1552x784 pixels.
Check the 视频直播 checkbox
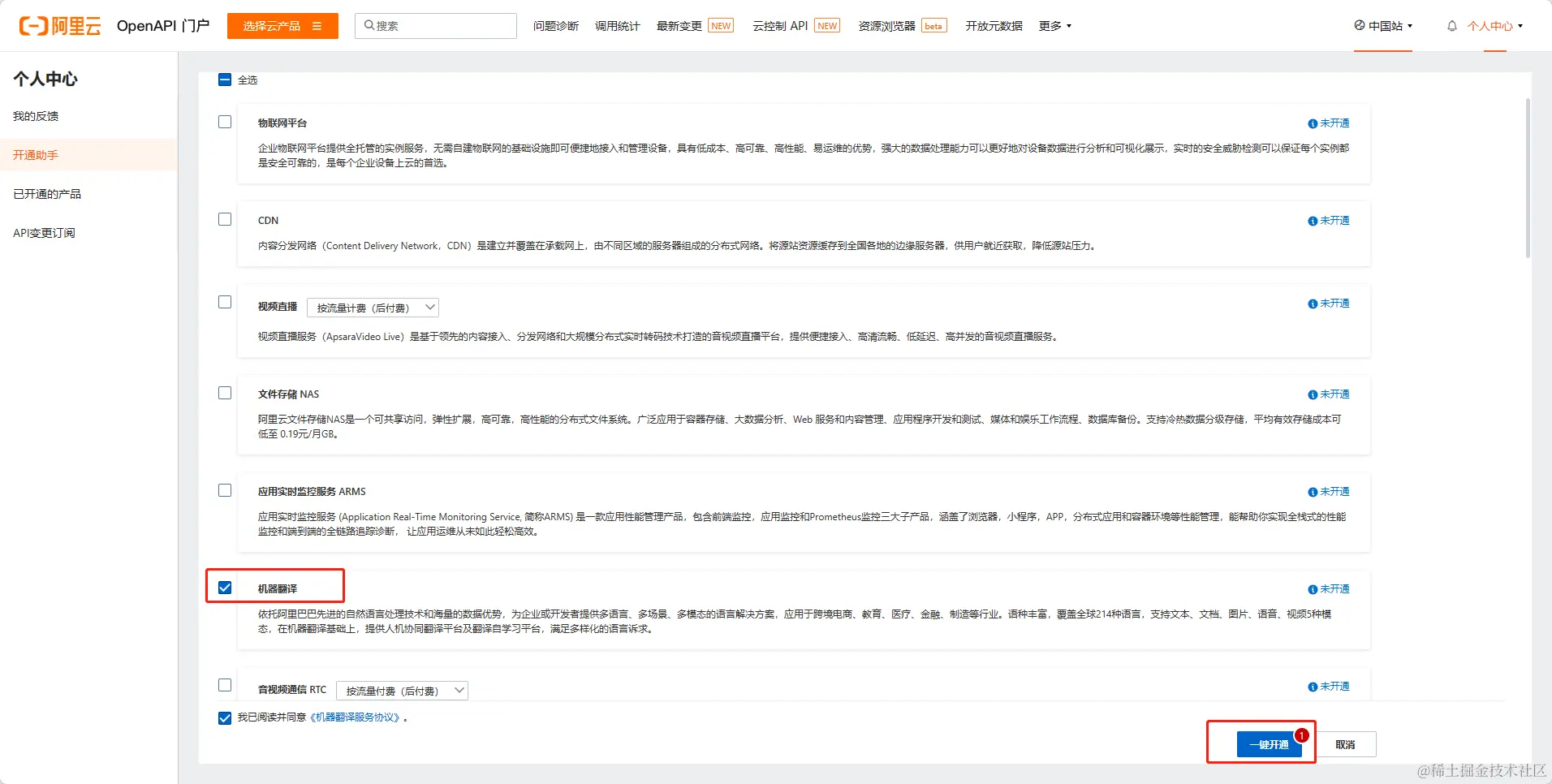225,302
